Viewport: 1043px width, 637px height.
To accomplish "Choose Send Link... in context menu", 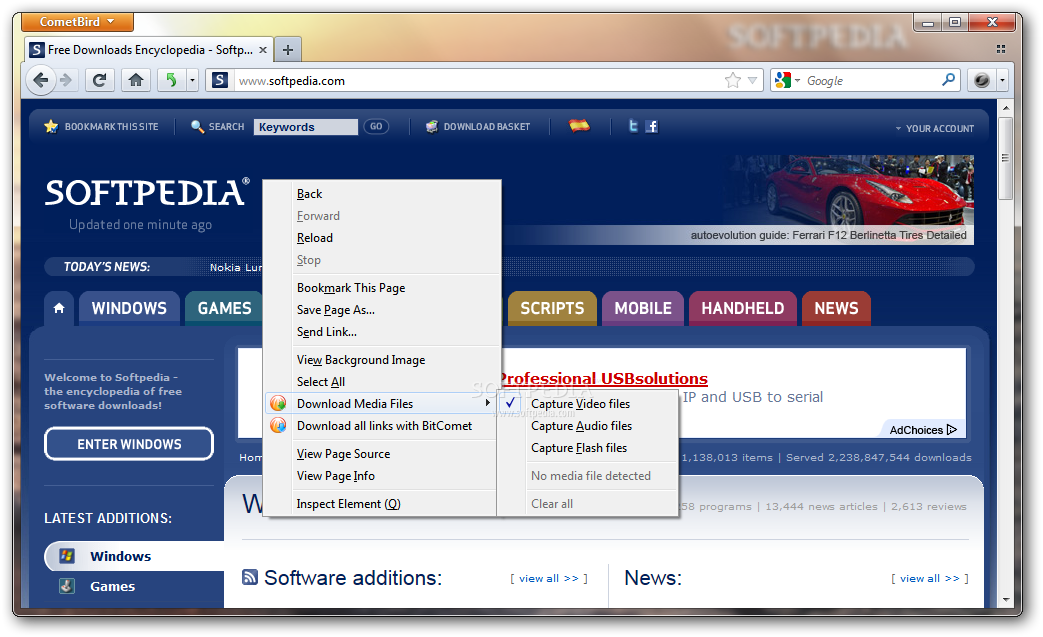I will (x=382, y=332).
